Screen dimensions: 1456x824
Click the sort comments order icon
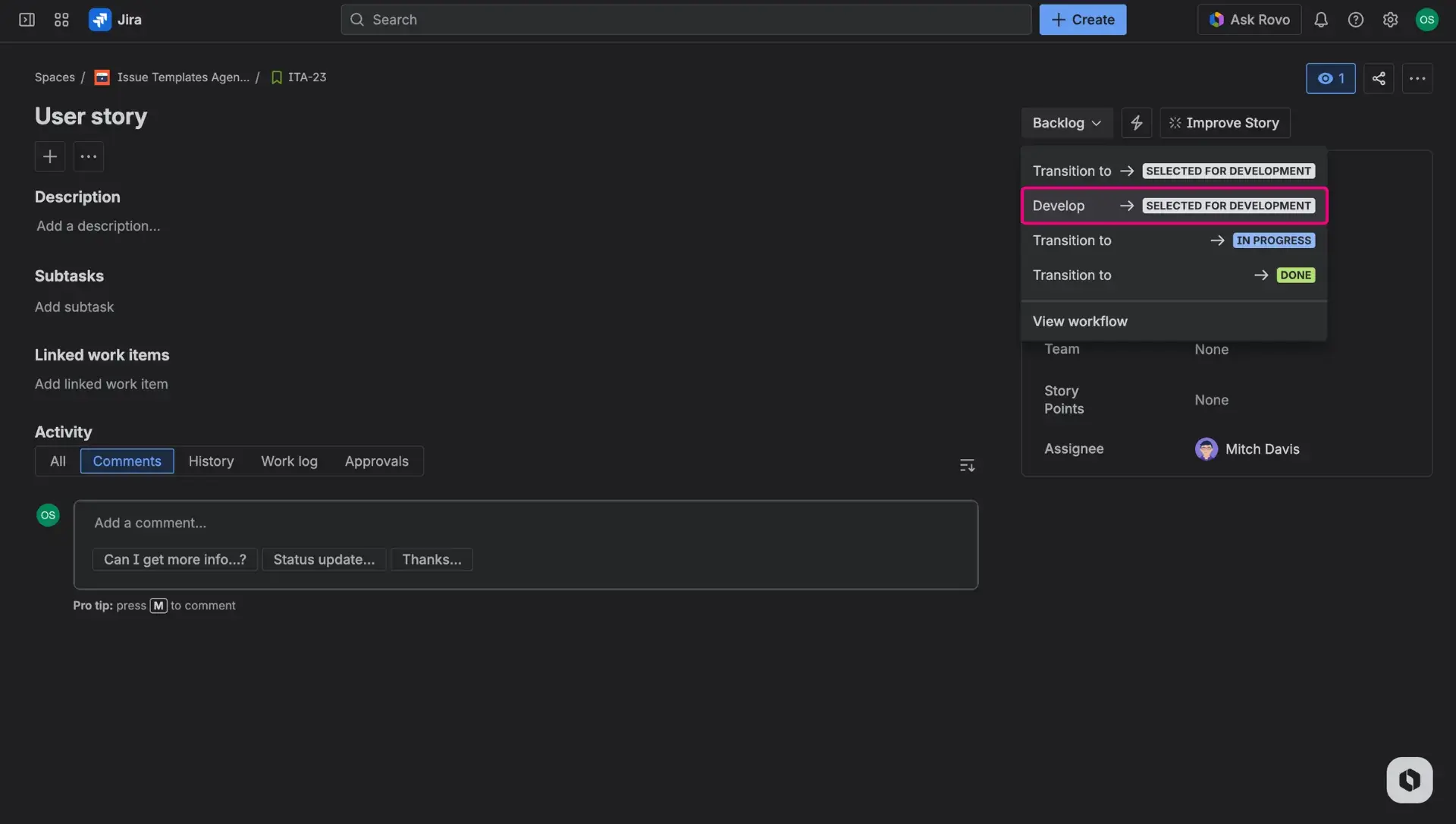point(966,464)
